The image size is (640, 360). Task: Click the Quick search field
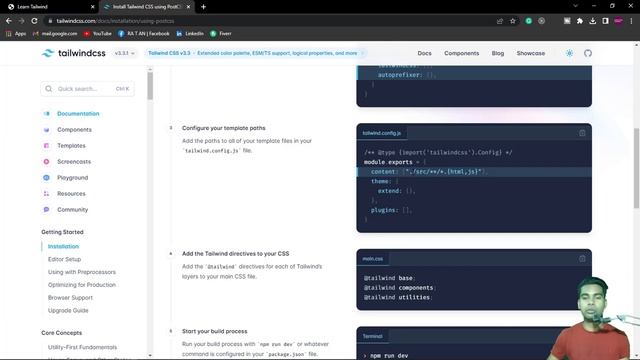pos(87,89)
